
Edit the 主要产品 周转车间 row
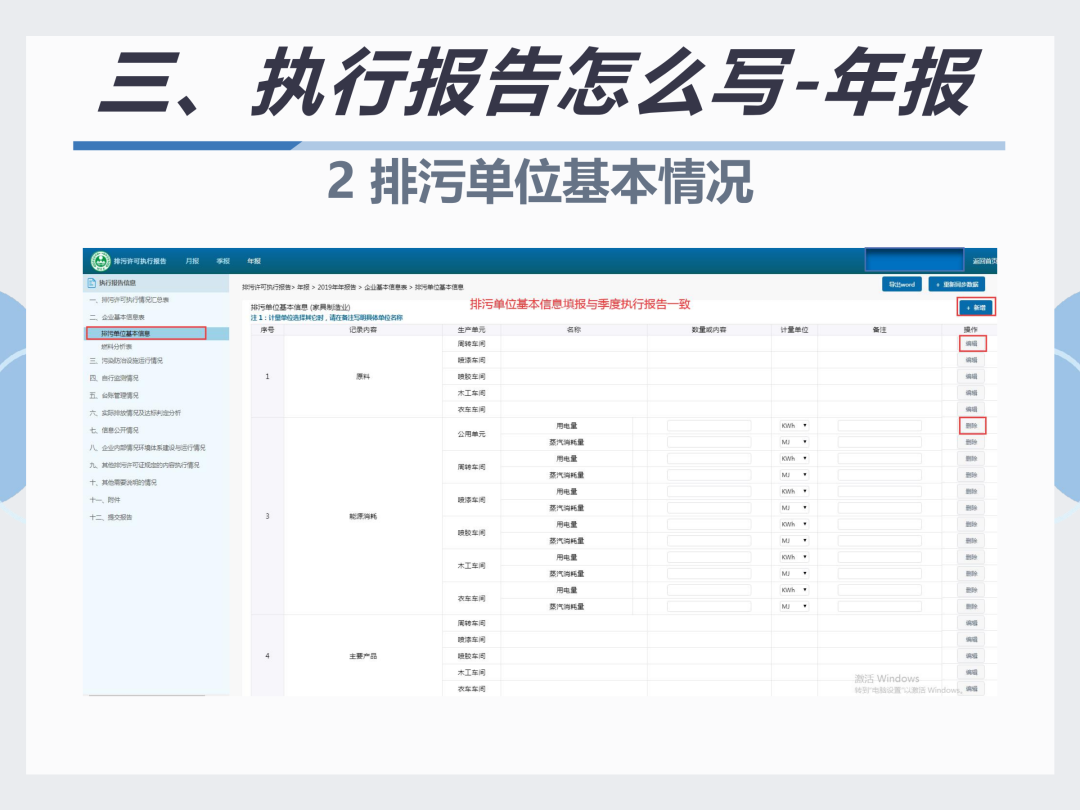click(971, 623)
